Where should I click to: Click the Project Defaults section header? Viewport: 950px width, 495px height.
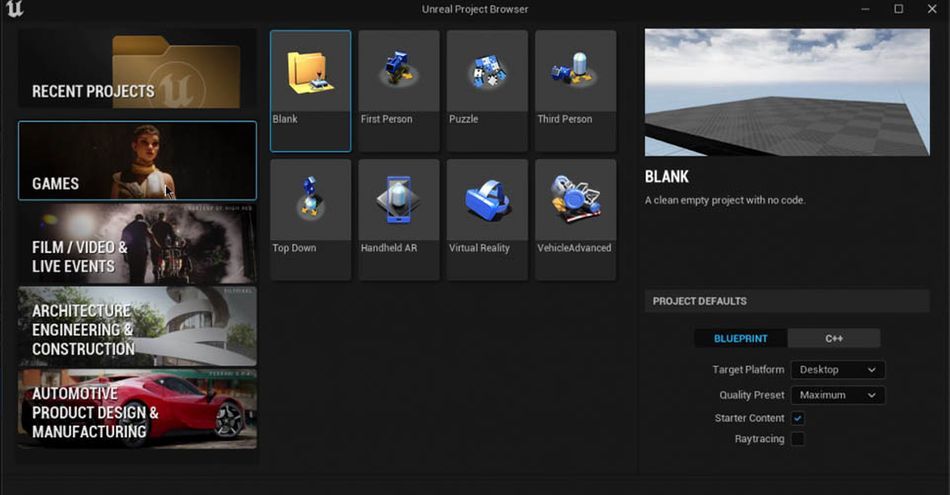[x=787, y=301]
